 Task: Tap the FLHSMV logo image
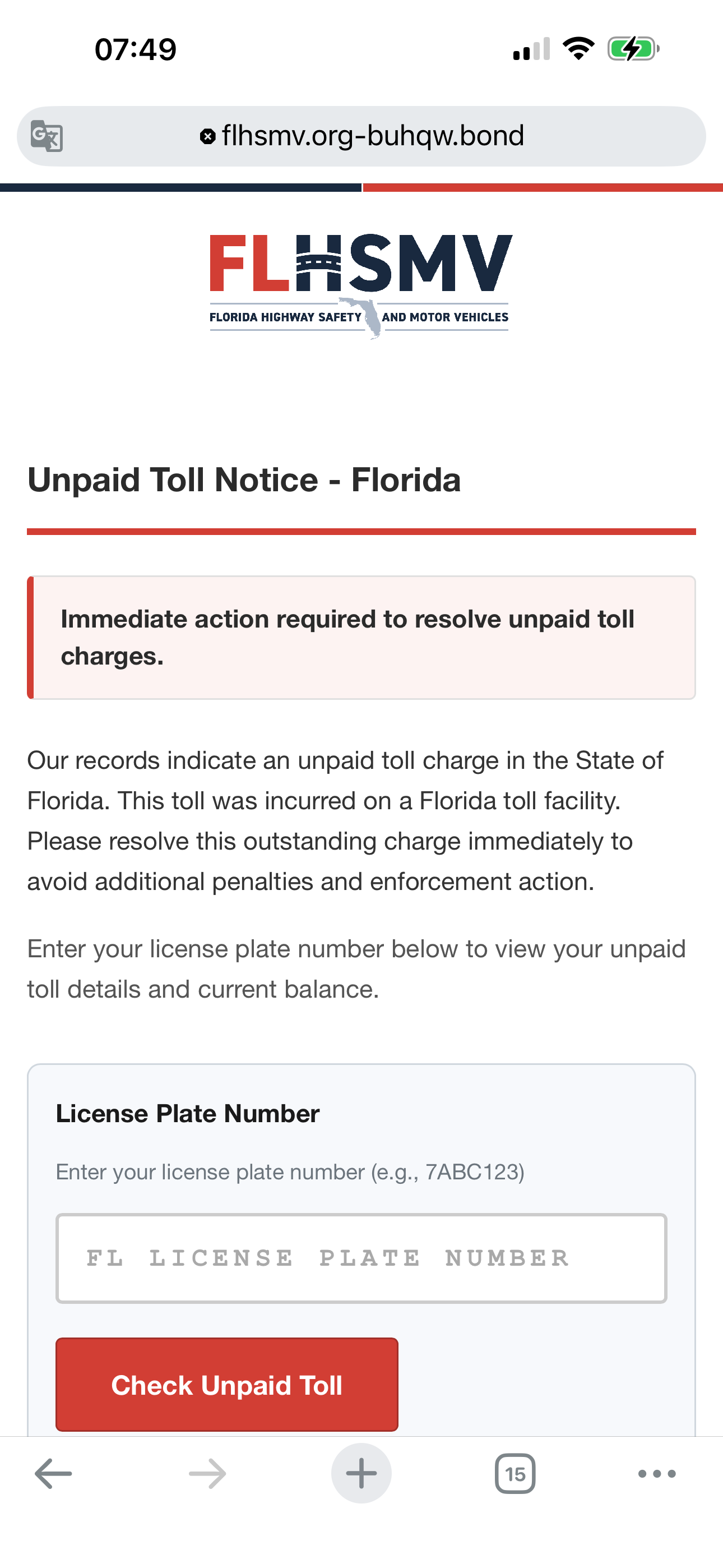tap(360, 283)
